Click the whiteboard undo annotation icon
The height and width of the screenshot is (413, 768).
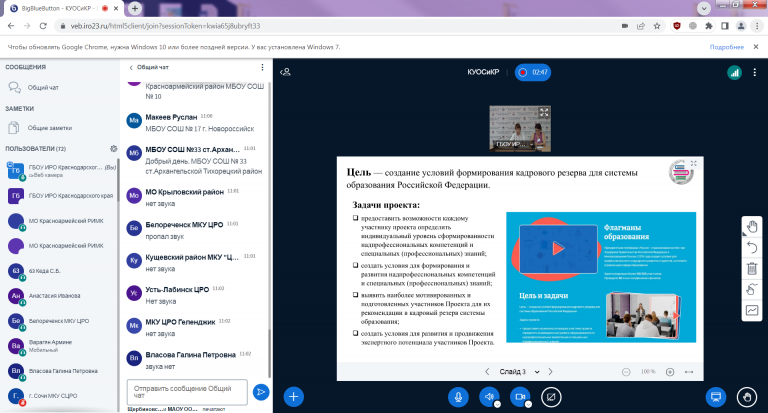(752, 247)
